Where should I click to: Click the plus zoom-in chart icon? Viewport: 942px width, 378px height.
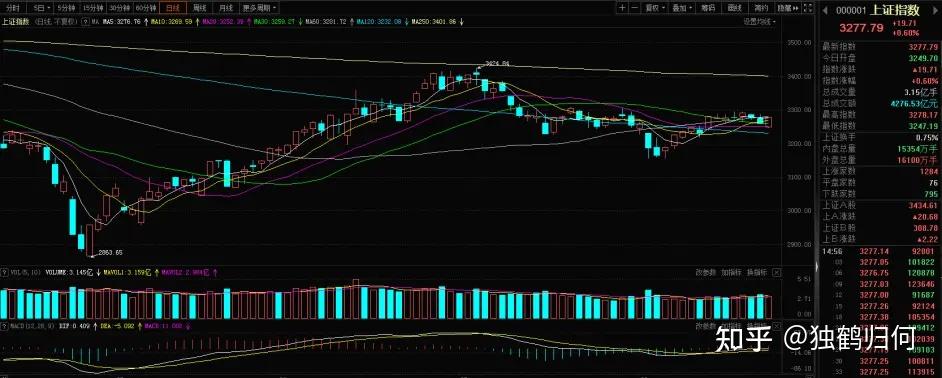(622, 8)
